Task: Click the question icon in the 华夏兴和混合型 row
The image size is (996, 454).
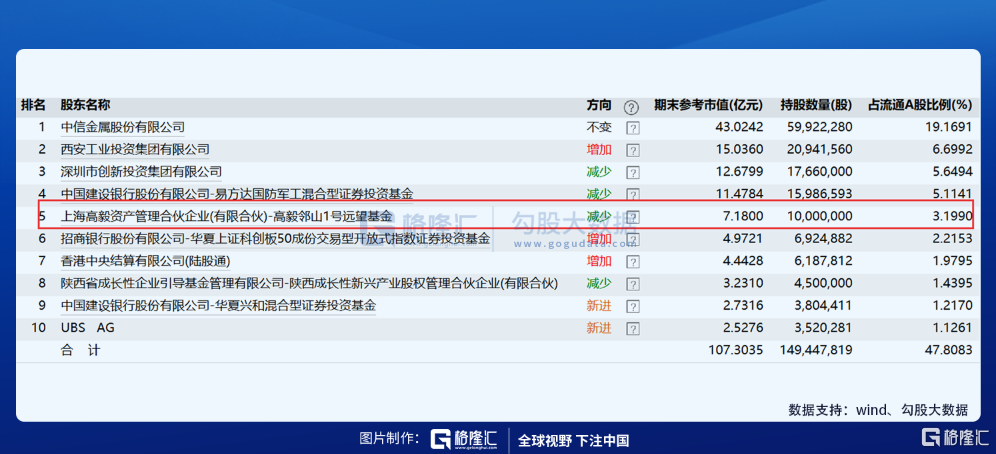Action: click(x=633, y=306)
